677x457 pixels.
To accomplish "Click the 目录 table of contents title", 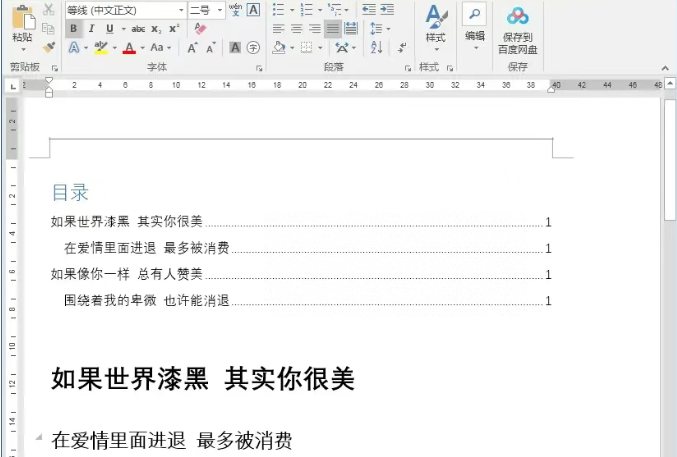I will [x=70, y=193].
